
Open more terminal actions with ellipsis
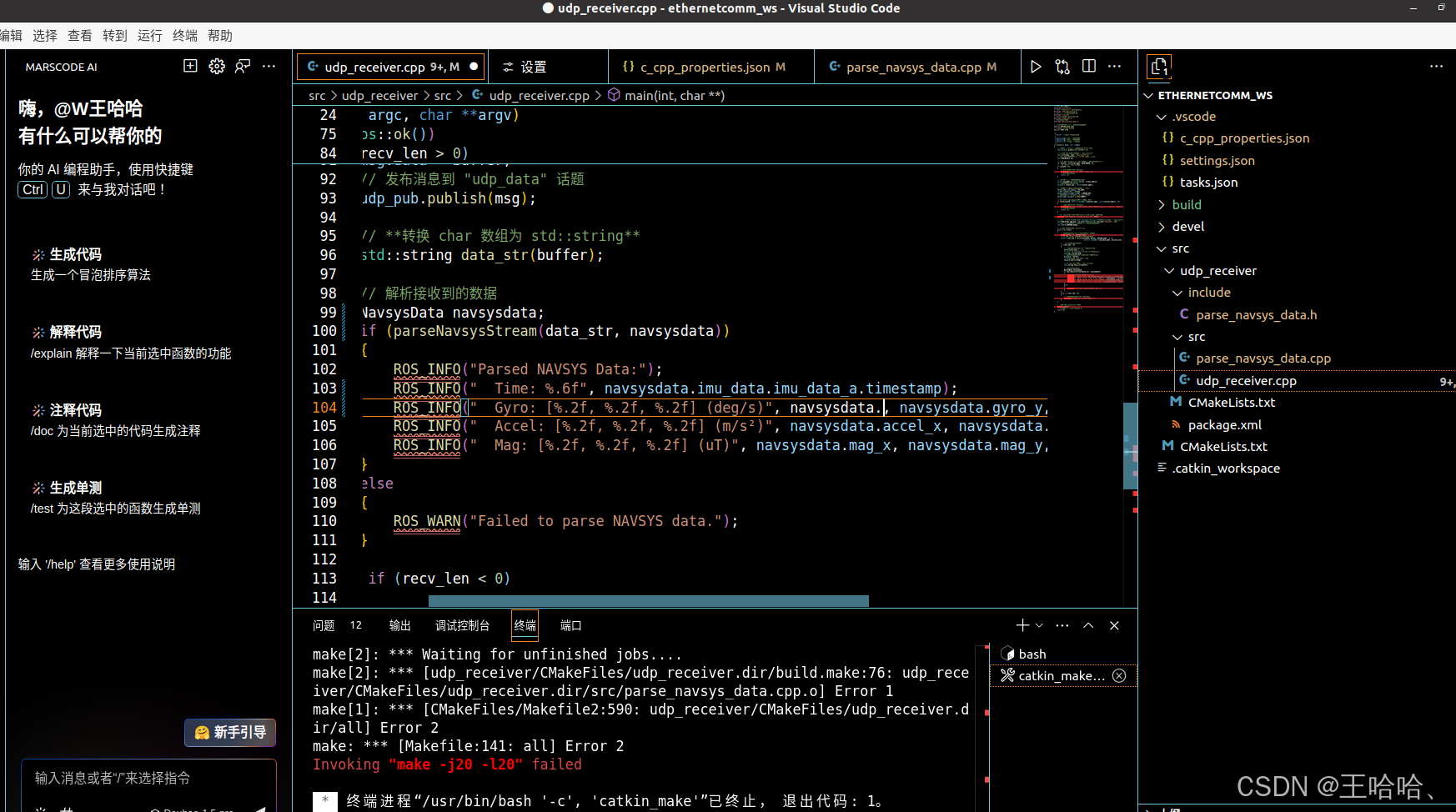click(1062, 625)
